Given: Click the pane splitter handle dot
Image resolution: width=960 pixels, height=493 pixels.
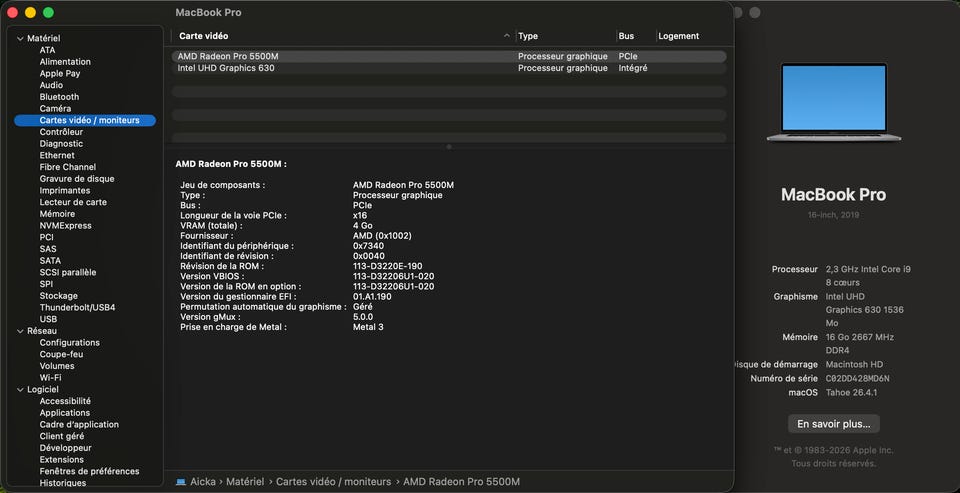Looking at the screenshot, I should click(x=449, y=147).
